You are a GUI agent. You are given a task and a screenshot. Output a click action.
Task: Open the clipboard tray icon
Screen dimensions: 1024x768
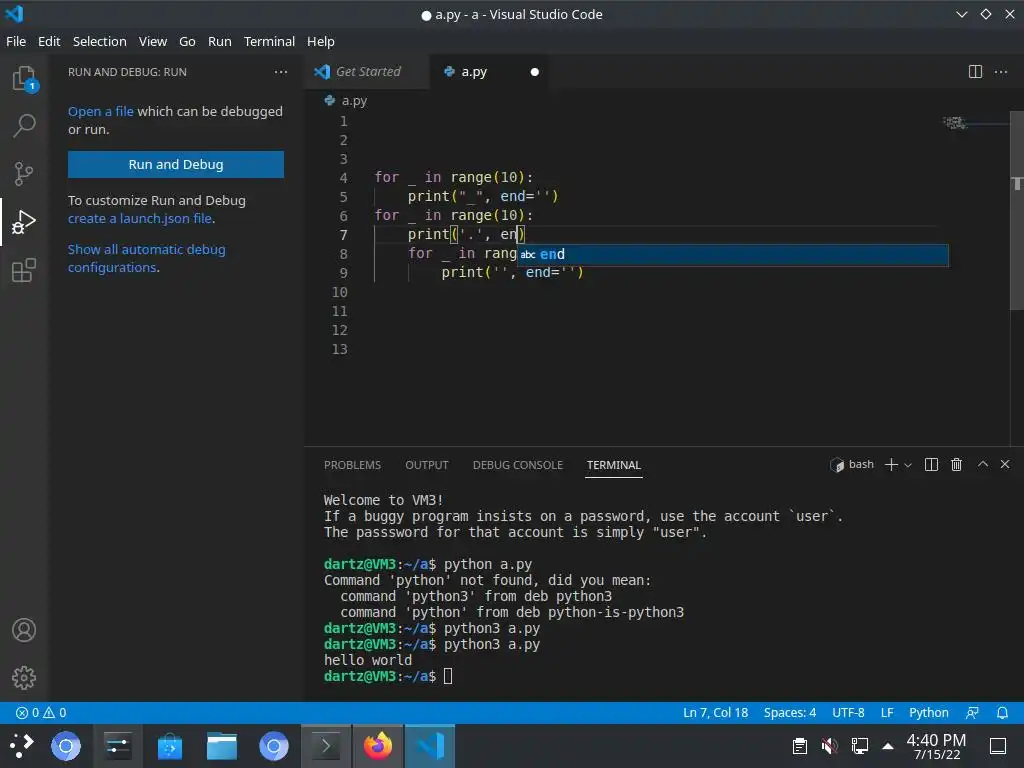pos(799,746)
